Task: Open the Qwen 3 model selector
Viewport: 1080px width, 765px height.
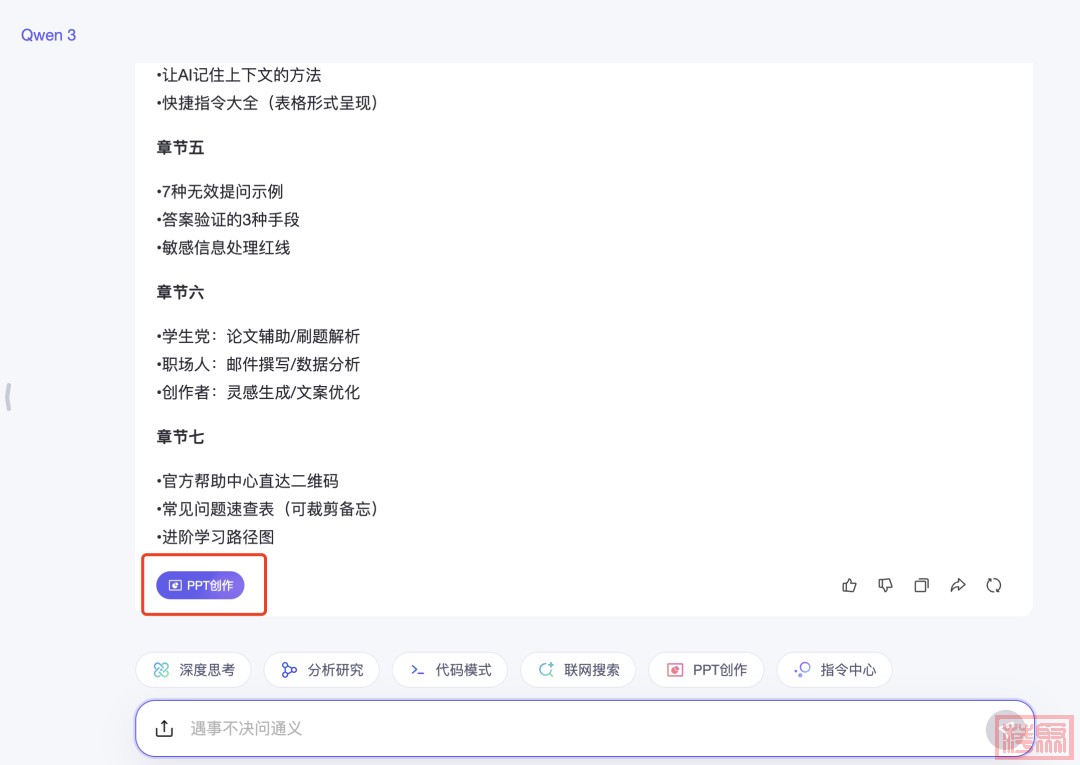Action: click(x=48, y=35)
